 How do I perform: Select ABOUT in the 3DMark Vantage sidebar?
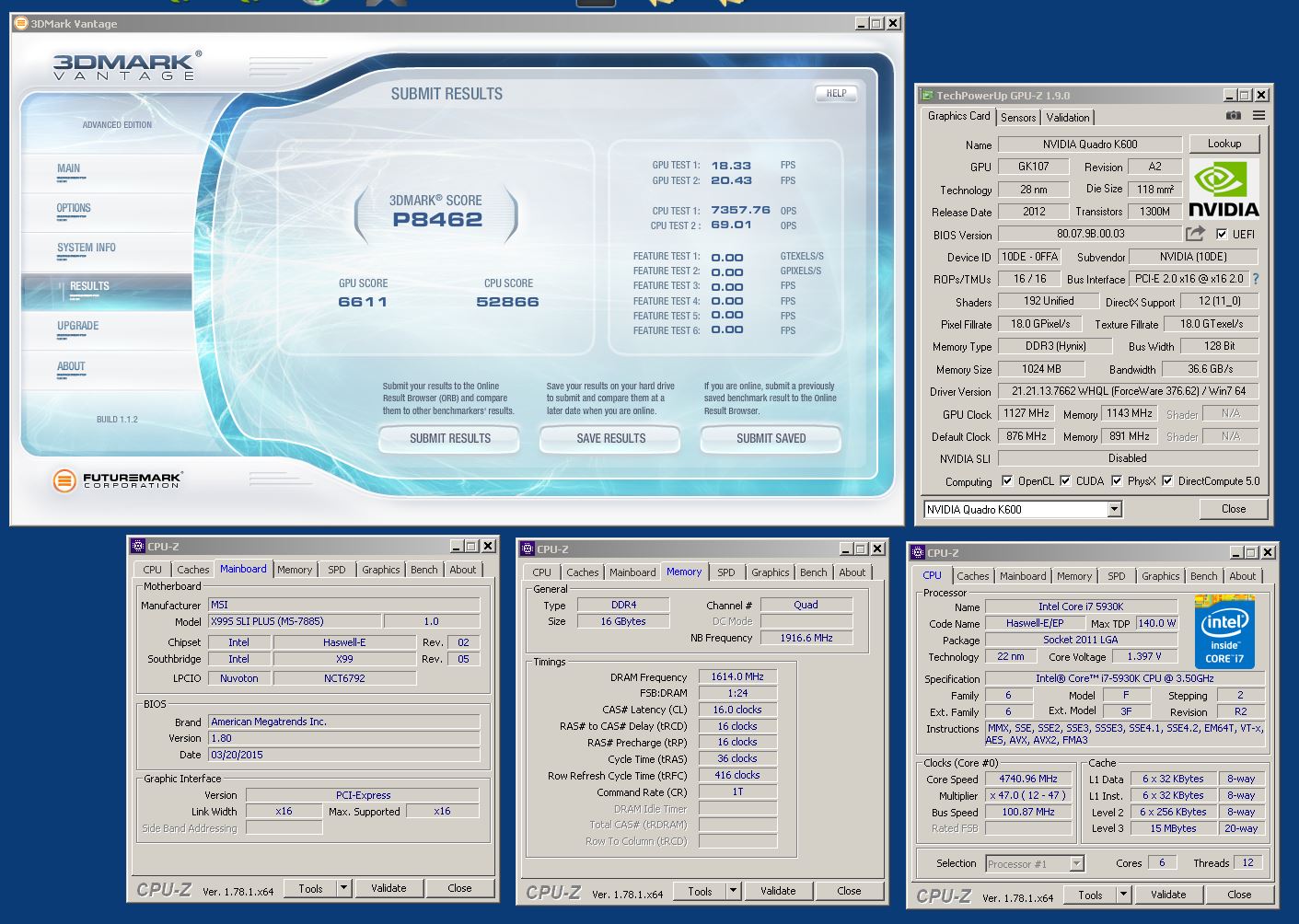click(71, 366)
